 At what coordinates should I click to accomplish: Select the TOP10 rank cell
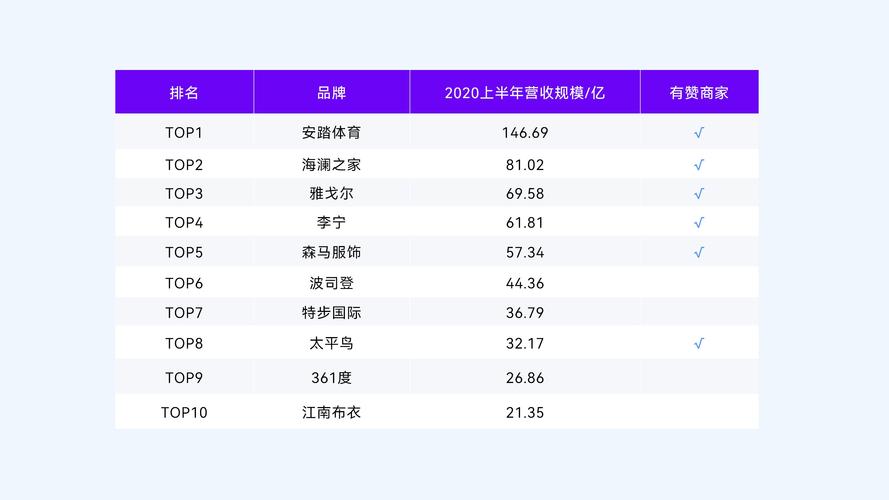[184, 412]
